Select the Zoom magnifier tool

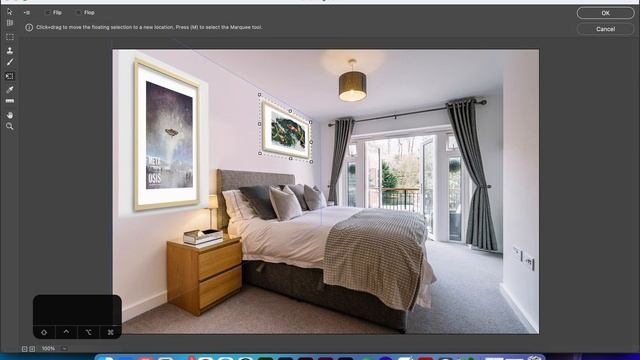click(x=9, y=127)
